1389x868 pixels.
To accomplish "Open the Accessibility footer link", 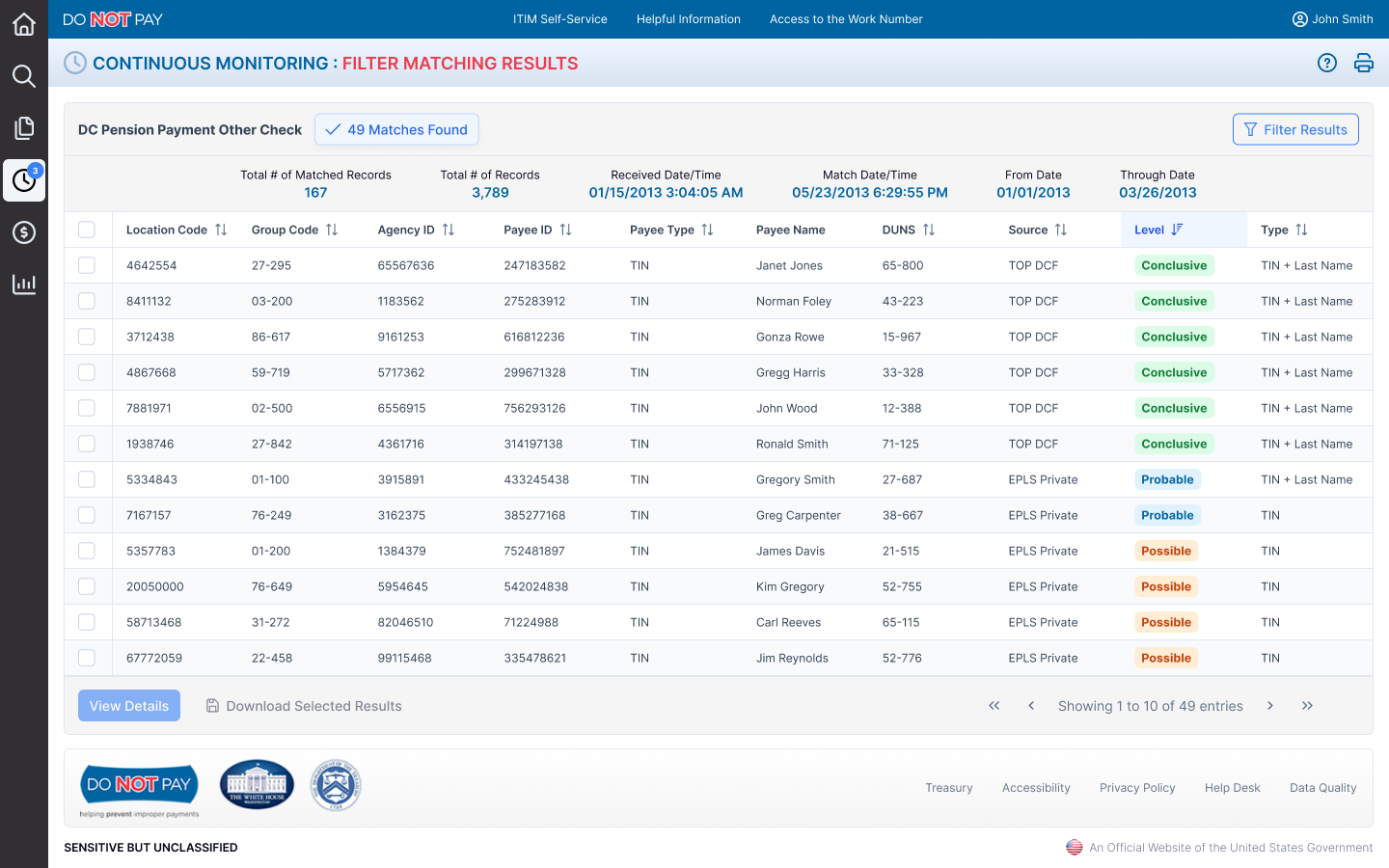I will point(1036,788).
